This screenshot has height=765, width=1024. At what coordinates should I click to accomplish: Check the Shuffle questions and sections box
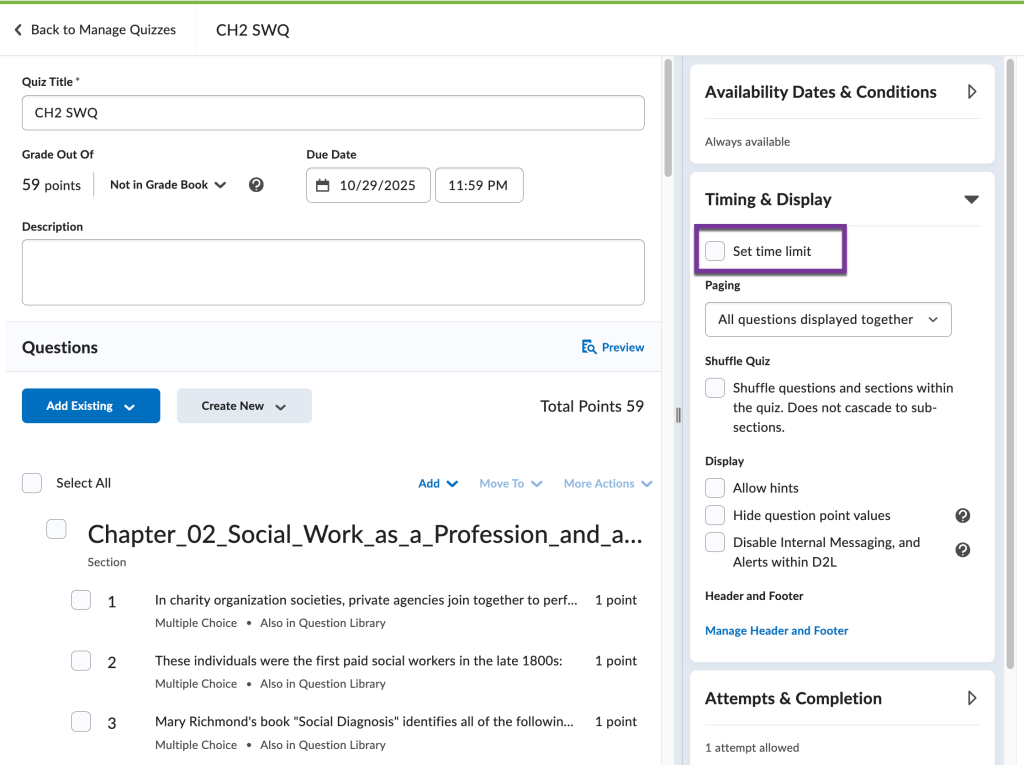(715, 388)
